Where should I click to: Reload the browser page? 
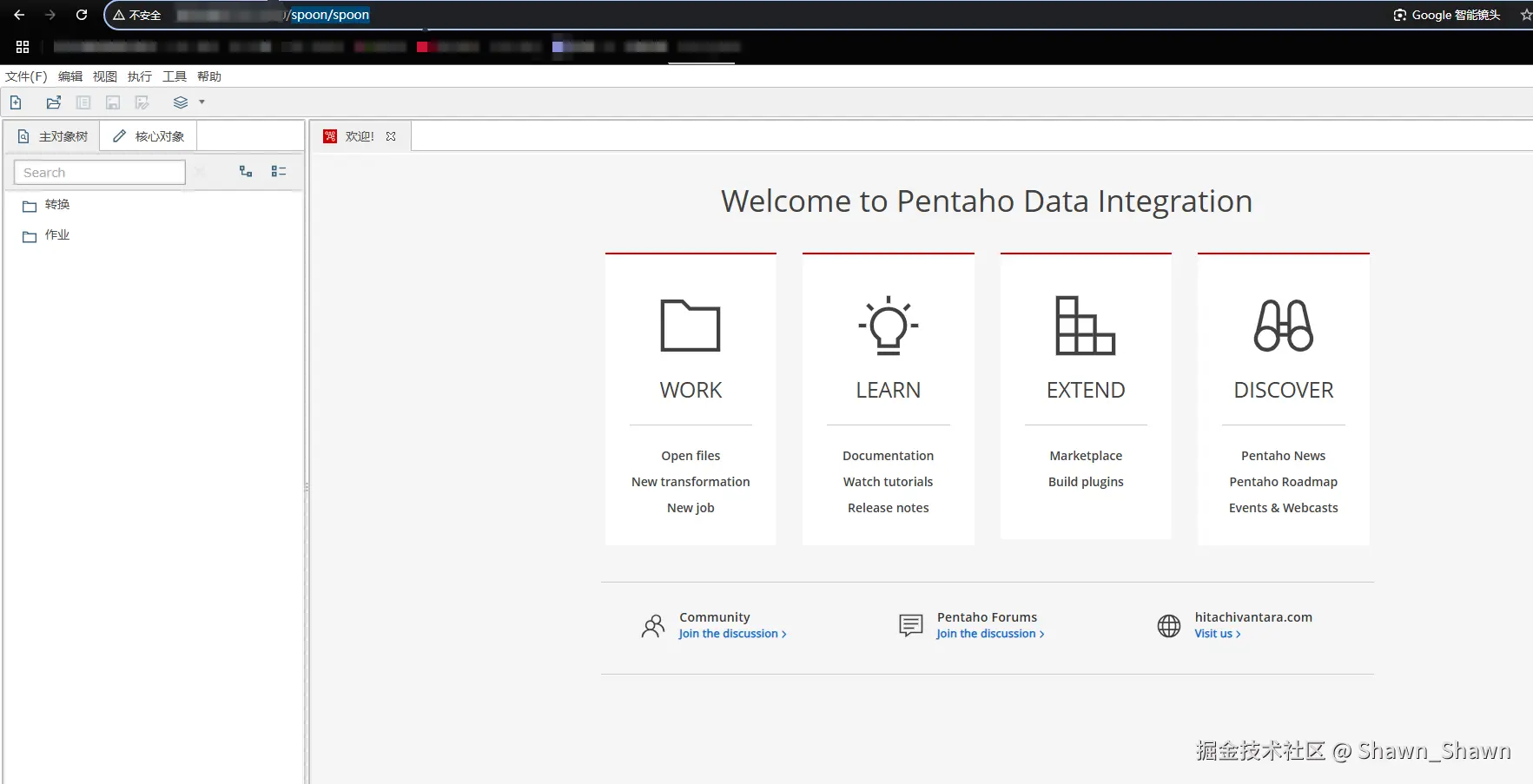click(x=82, y=15)
